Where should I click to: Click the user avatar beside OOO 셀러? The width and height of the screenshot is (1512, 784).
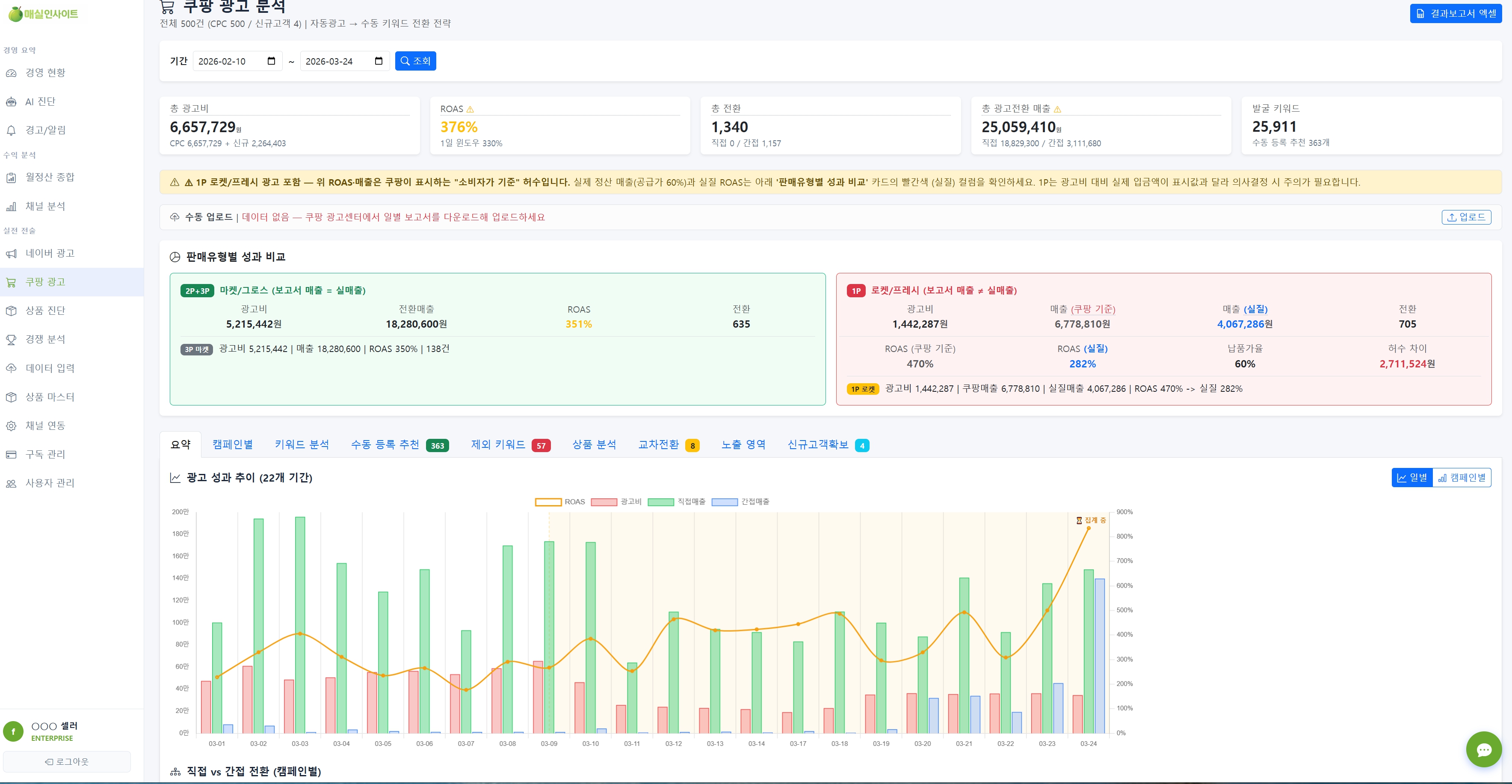coord(14,731)
